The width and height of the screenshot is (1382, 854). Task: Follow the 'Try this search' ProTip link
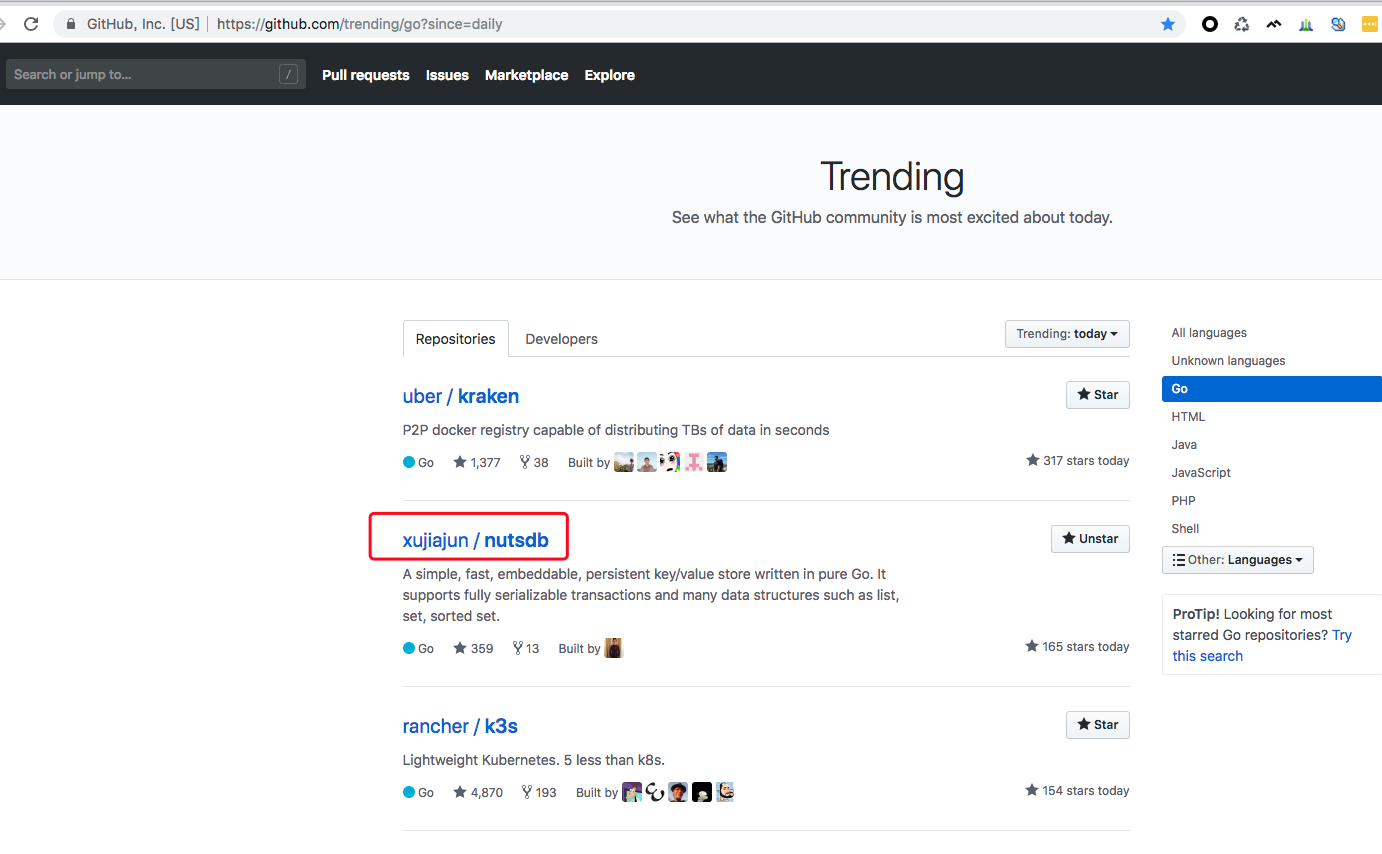(x=1262, y=645)
